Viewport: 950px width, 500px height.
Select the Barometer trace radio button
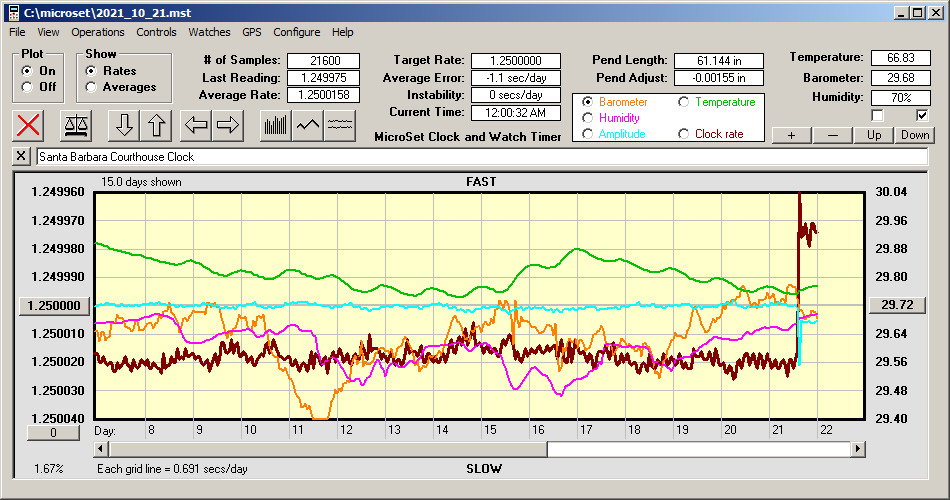pos(587,102)
